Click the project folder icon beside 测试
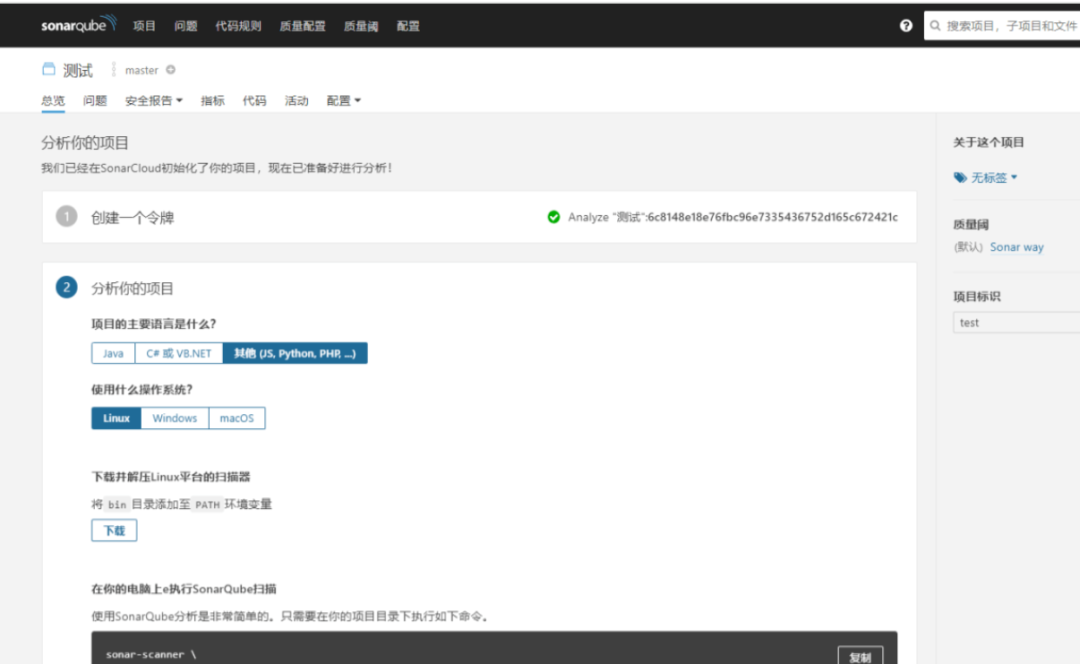Viewport: 1080px width, 664px height. pyautogui.click(x=48, y=69)
